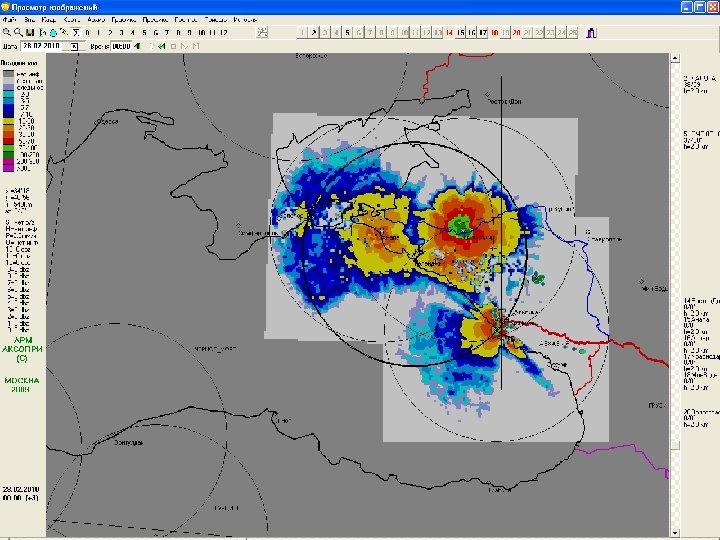Viewport: 720px width, 540px height.
Task: Click the green arrow next to time field
Action: (x=137, y=46)
